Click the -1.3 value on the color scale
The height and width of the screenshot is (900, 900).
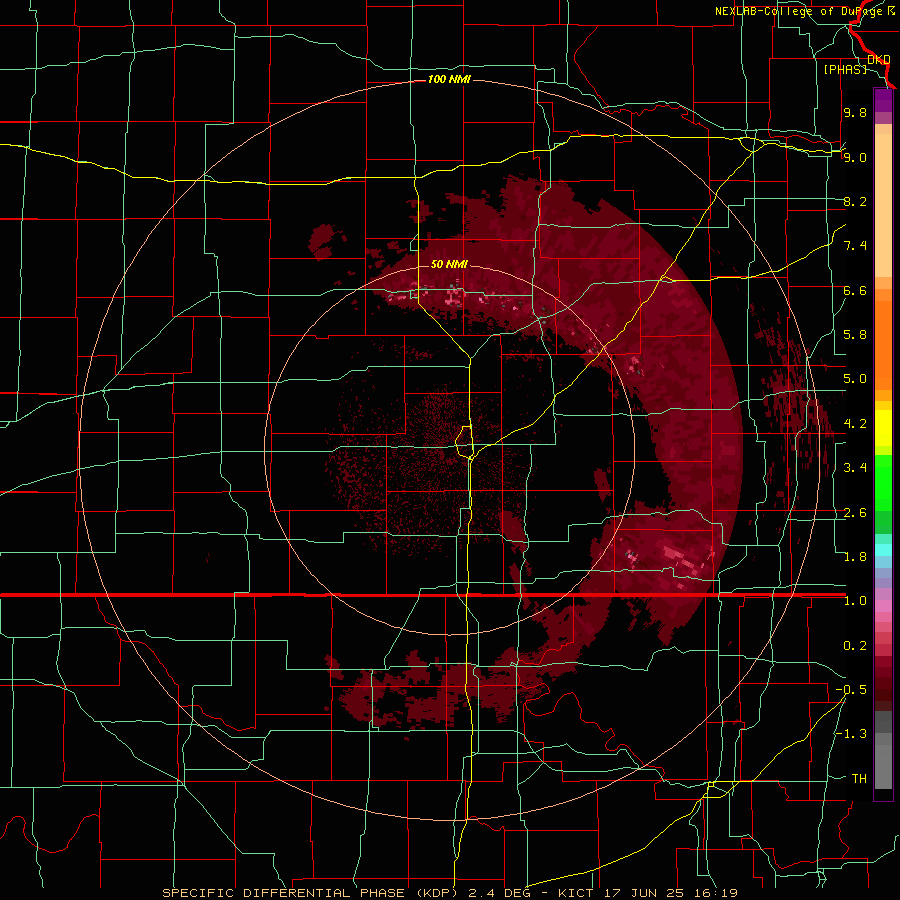851,734
